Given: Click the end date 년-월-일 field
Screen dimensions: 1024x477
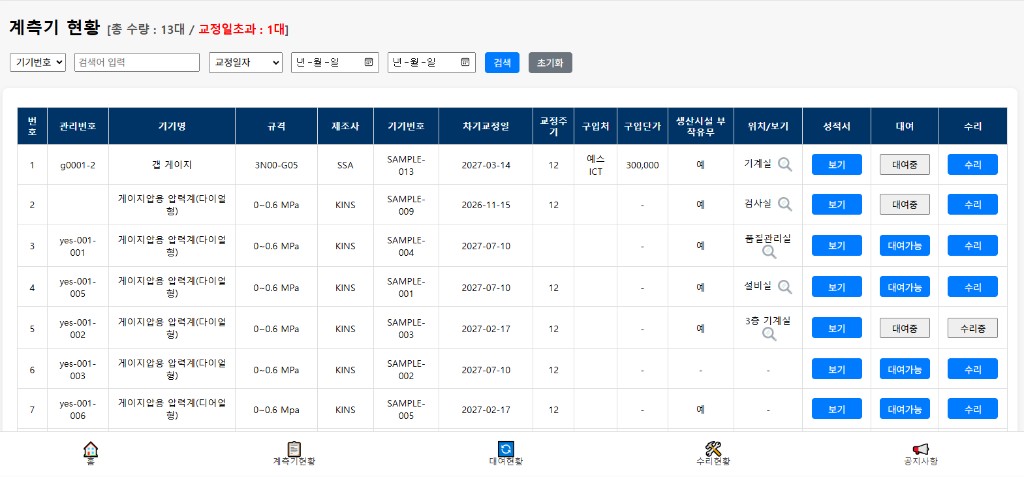Looking at the screenshot, I should (432, 62).
